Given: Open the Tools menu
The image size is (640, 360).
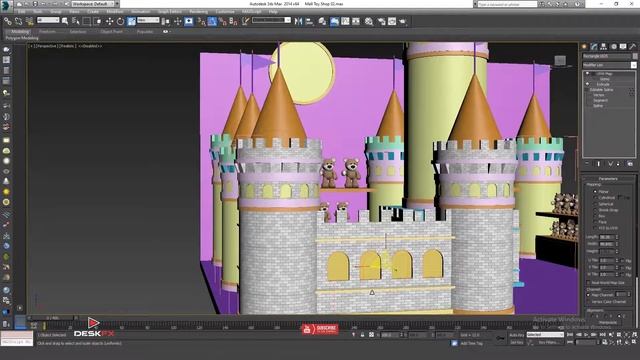Looking at the screenshot, I should point(38,12).
